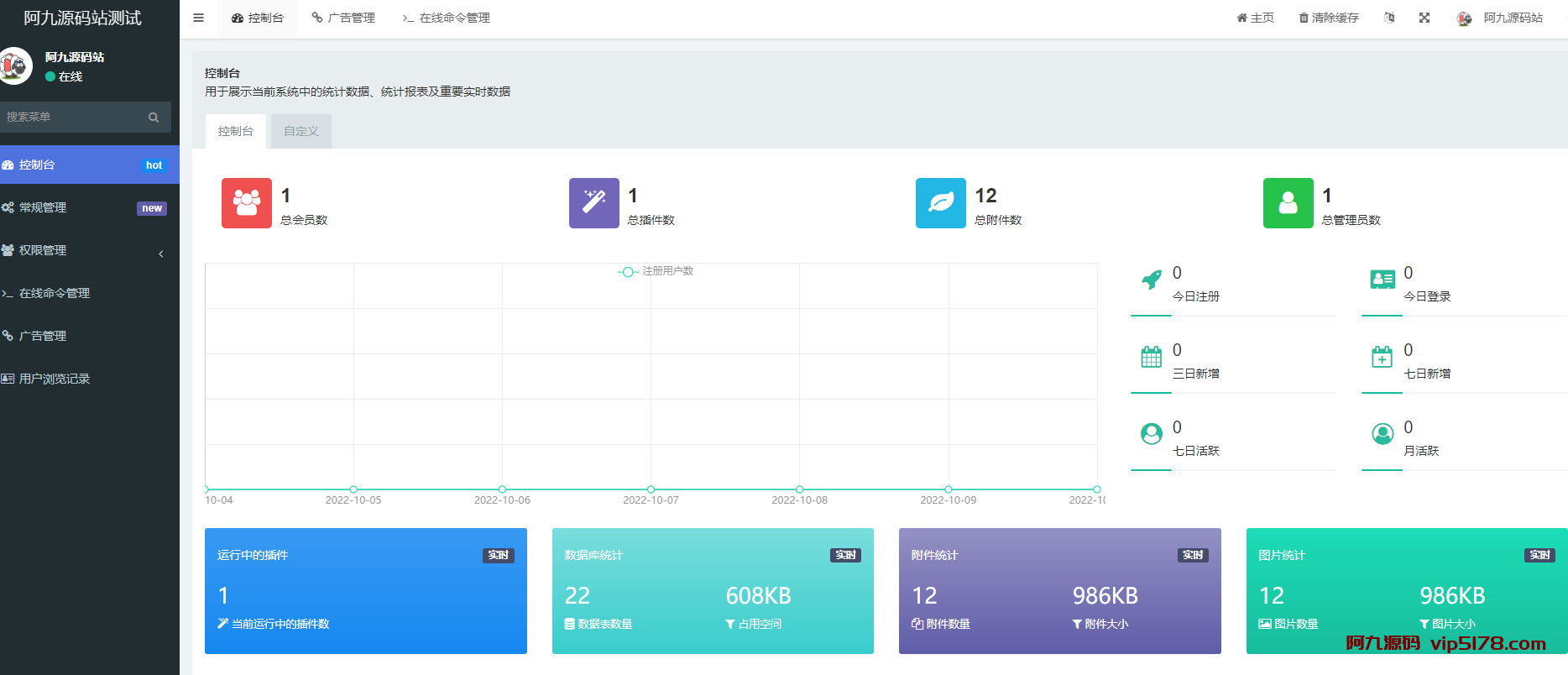This screenshot has height=675, width=1568.
Task: Click the green 总管理员数 user icon
Action: tap(1288, 203)
